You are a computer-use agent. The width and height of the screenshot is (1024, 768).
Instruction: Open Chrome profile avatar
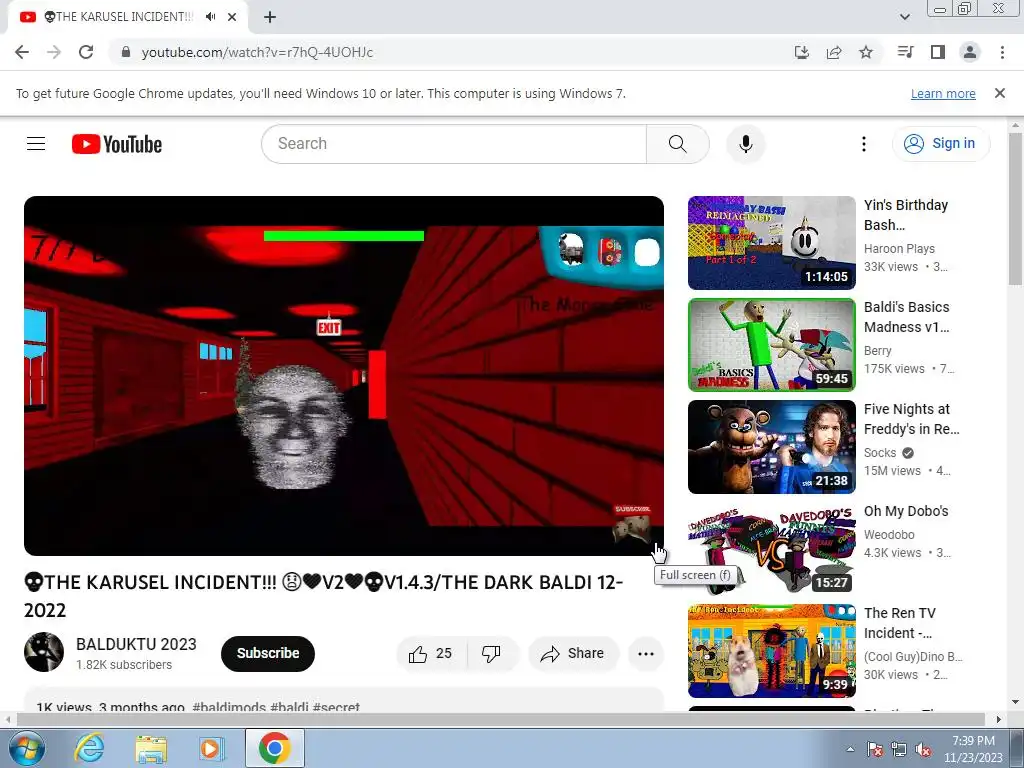click(x=970, y=52)
